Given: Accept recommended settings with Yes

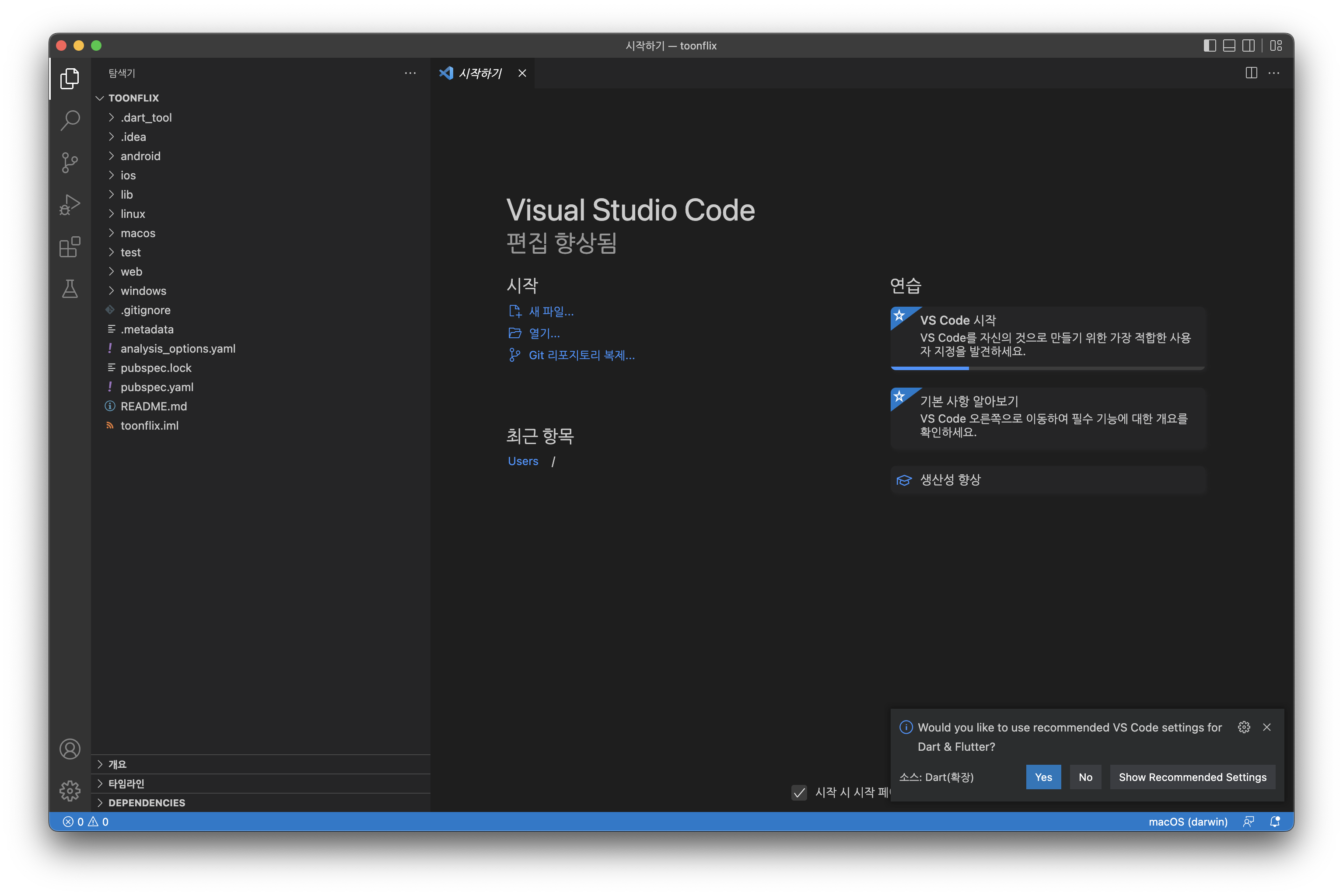Looking at the screenshot, I should 1043,777.
